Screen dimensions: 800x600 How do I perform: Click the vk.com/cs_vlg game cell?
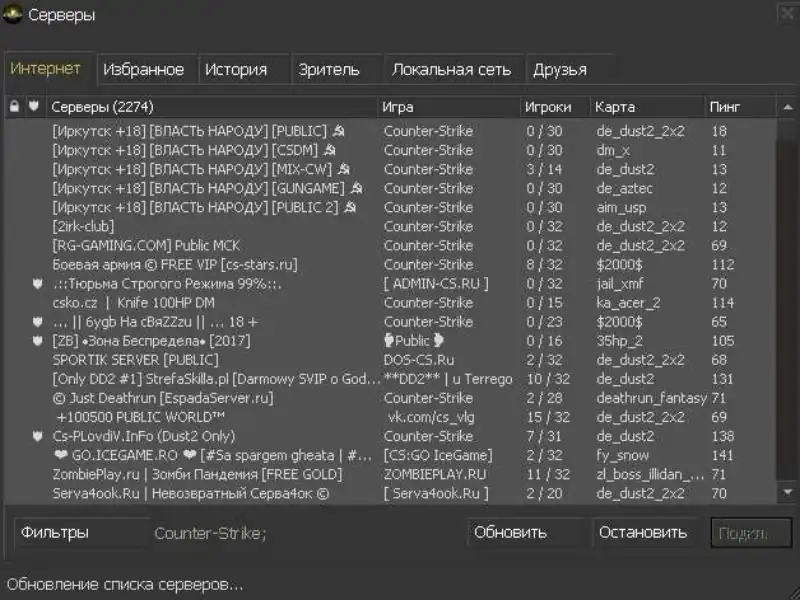431,418
